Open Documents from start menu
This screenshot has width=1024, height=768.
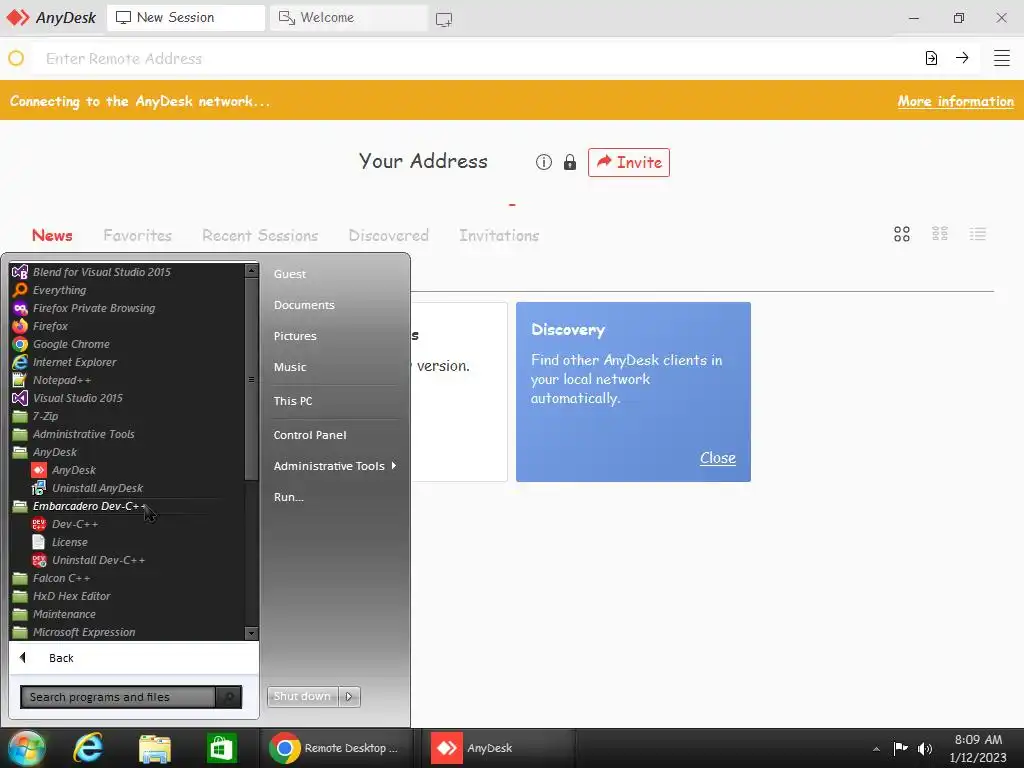304,305
